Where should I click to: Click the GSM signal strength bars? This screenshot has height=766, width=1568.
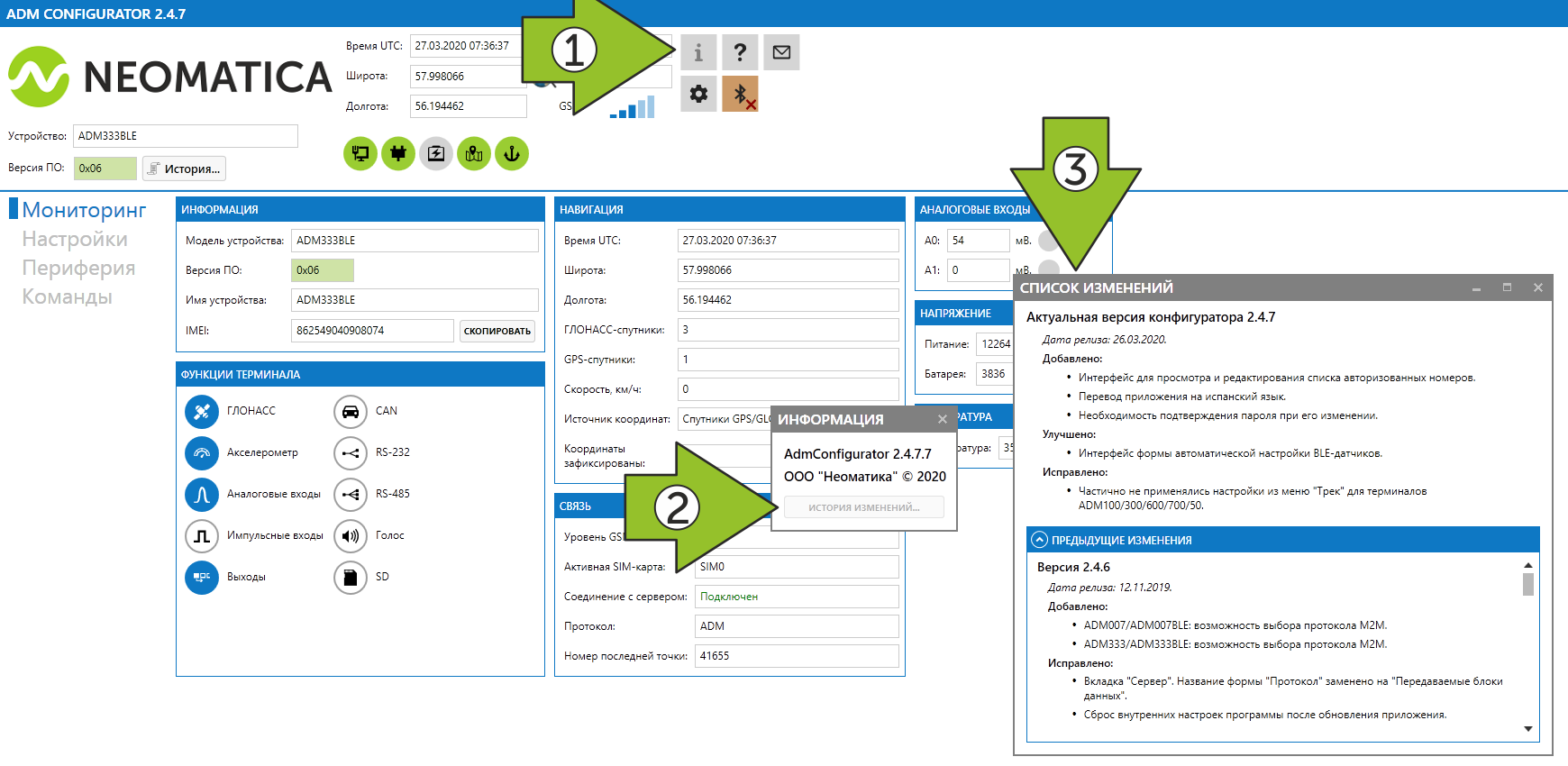pyautogui.click(x=633, y=108)
